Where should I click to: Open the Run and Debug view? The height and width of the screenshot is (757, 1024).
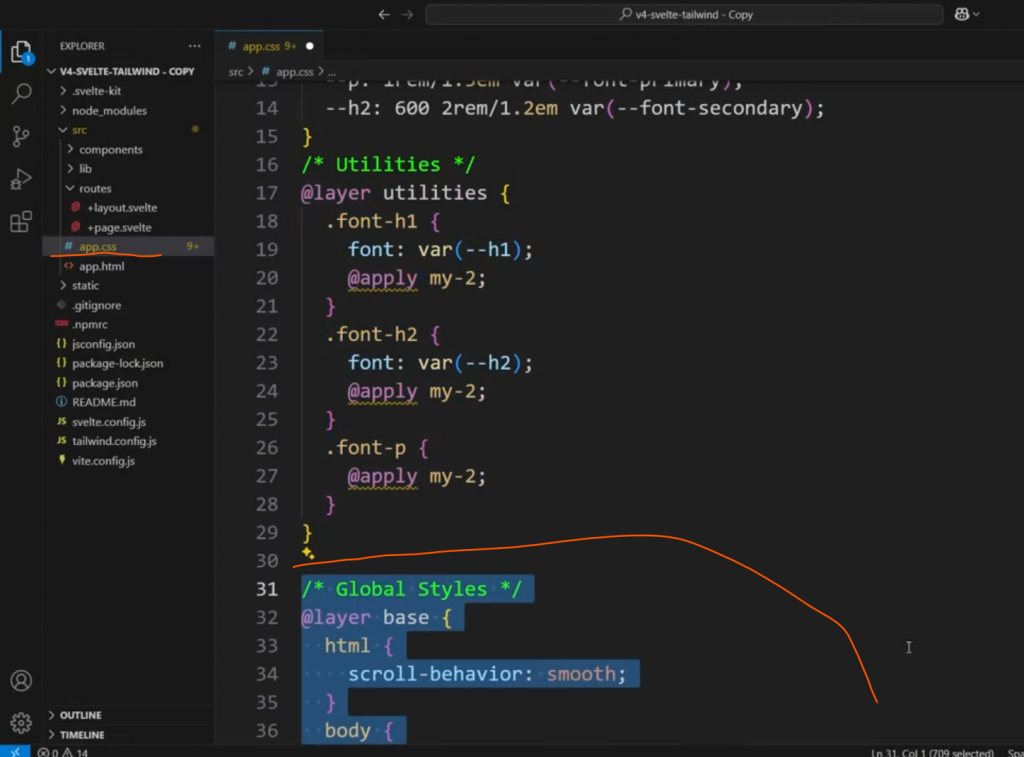pos(21,180)
